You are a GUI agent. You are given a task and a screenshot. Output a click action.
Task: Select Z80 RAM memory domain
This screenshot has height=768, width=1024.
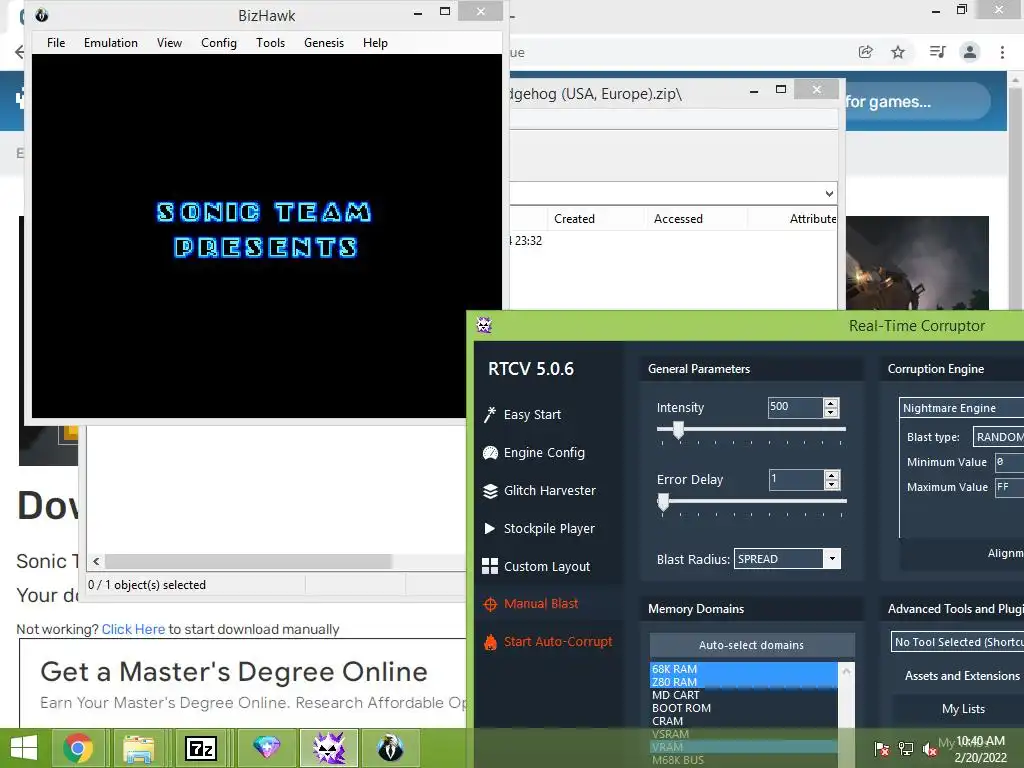pyautogui.click(x=743, y=682)
